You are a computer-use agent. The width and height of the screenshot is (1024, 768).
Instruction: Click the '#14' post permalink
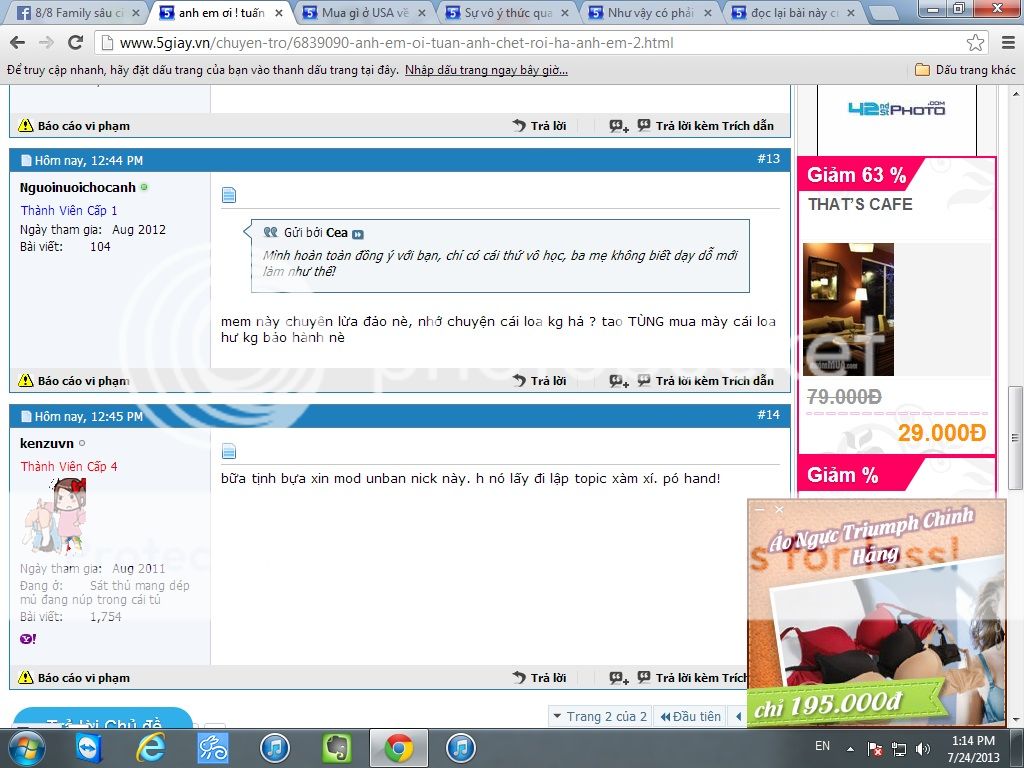[768, 415]
